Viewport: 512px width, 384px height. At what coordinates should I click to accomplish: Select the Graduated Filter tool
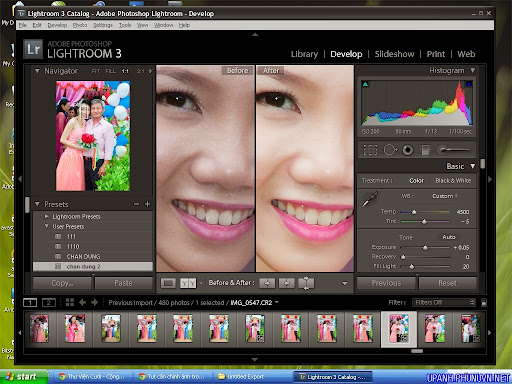coord(425,150)
